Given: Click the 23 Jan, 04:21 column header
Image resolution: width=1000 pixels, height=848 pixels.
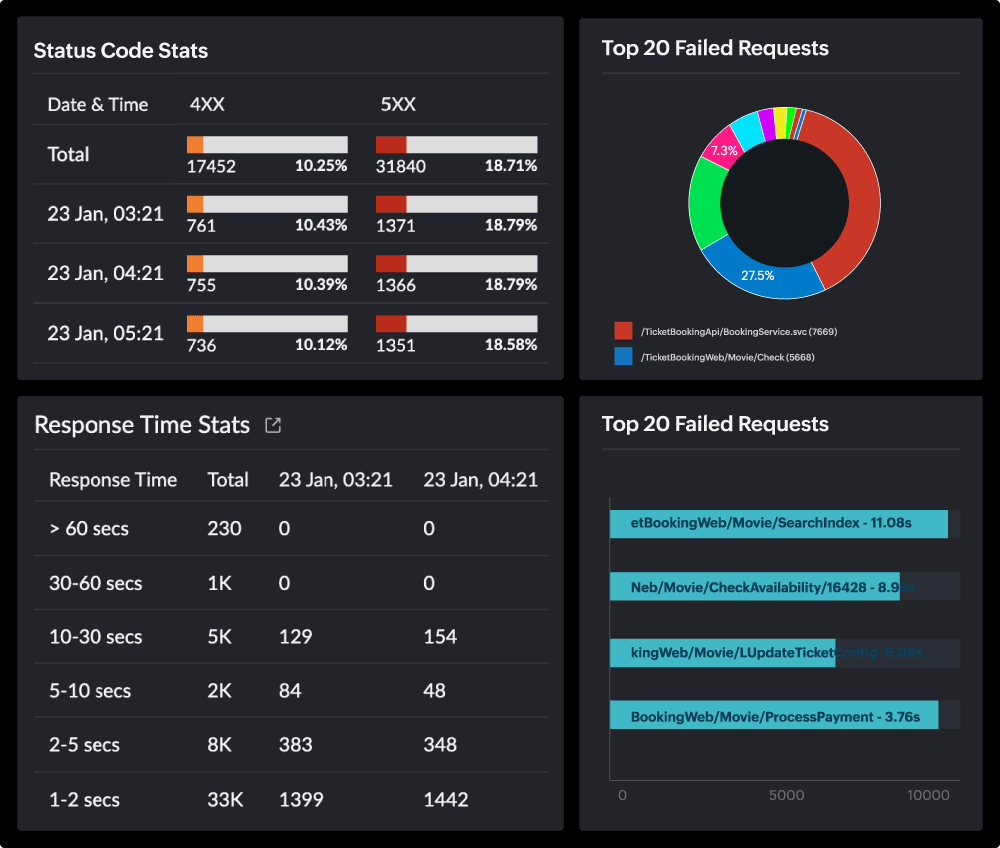Looking at the screenshot, I should [480, 479].
